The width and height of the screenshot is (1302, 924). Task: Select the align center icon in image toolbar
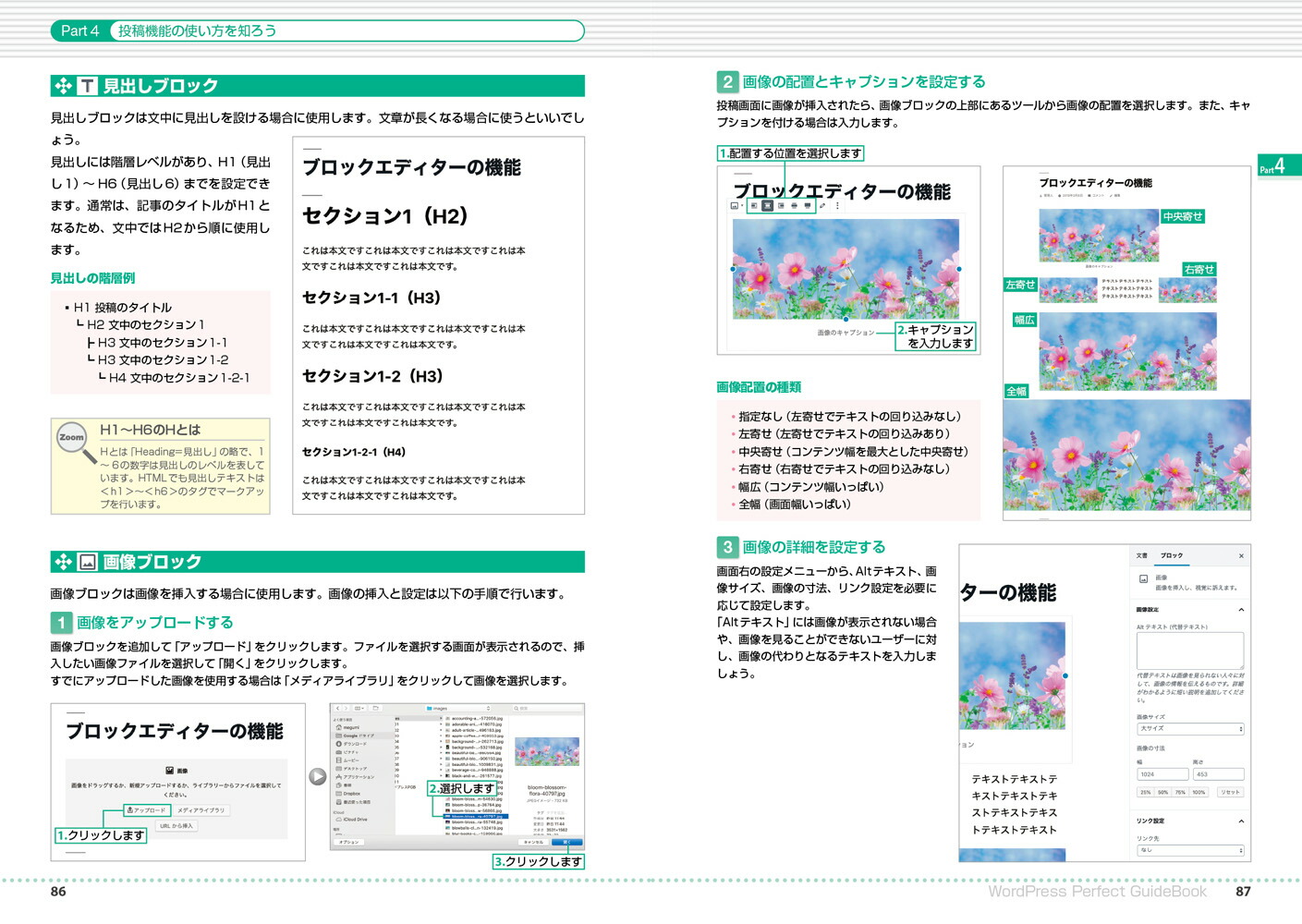pyautogui.click(x=767, y=205)
